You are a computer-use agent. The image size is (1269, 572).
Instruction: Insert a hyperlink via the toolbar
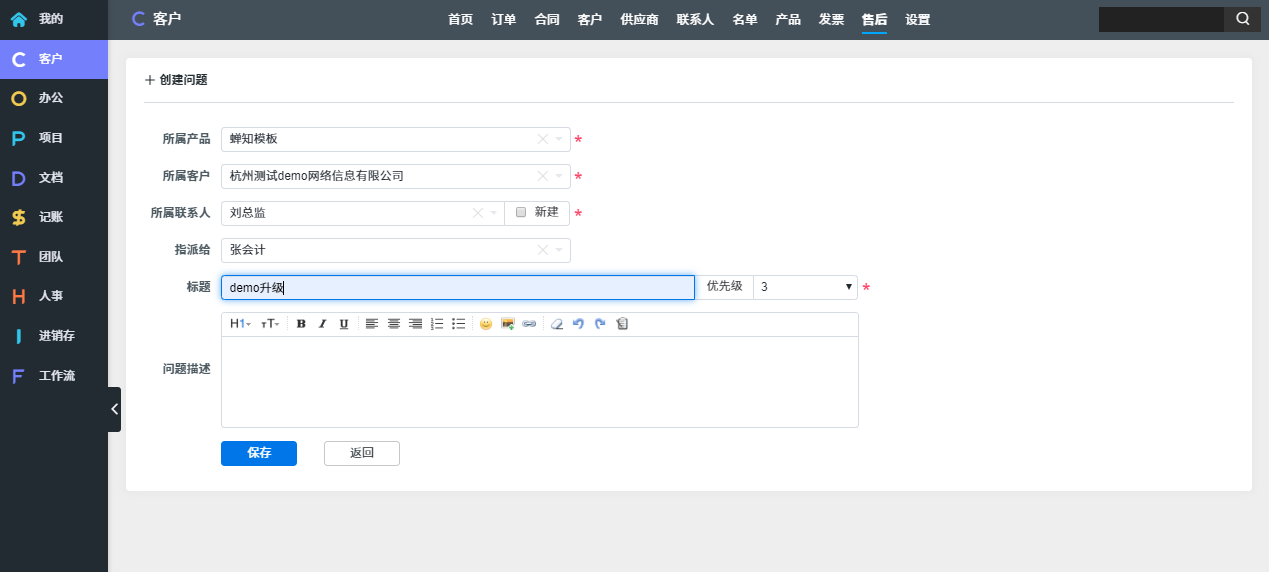point(529,324)
